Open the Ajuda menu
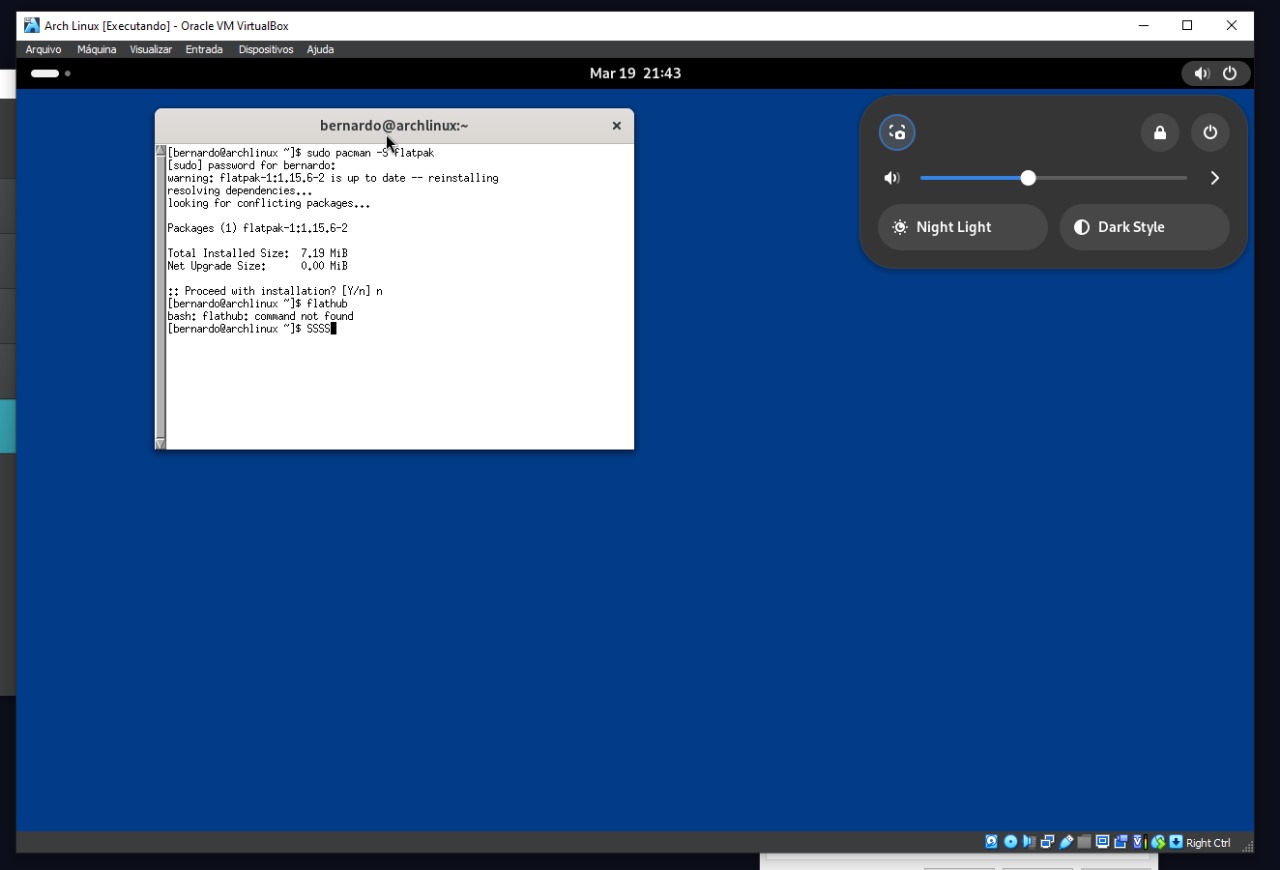The height and width of the screenshot is (870, 1280). [320, 49]
